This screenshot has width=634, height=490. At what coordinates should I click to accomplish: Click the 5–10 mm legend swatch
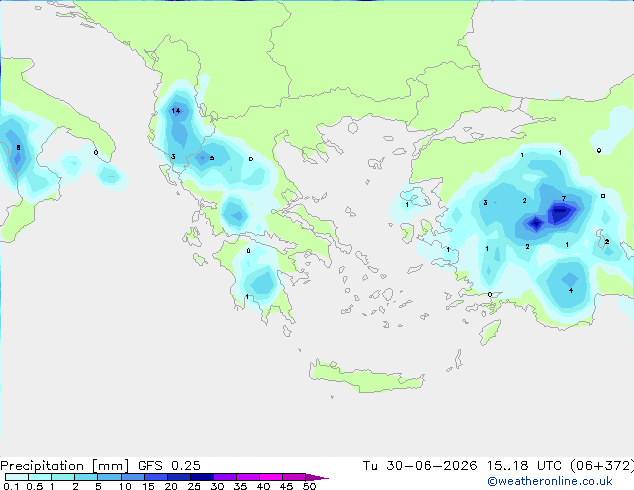click(x=109, y=477)
